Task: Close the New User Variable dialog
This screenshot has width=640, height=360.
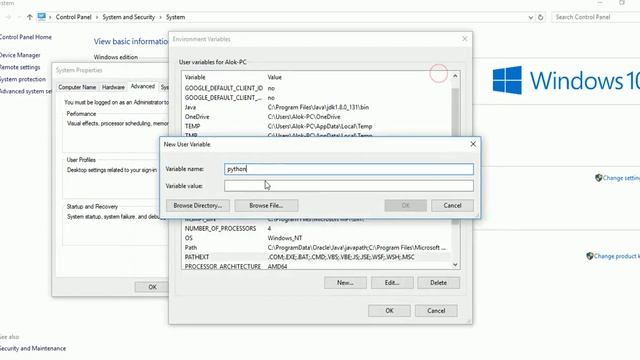Action: [473, 144]
